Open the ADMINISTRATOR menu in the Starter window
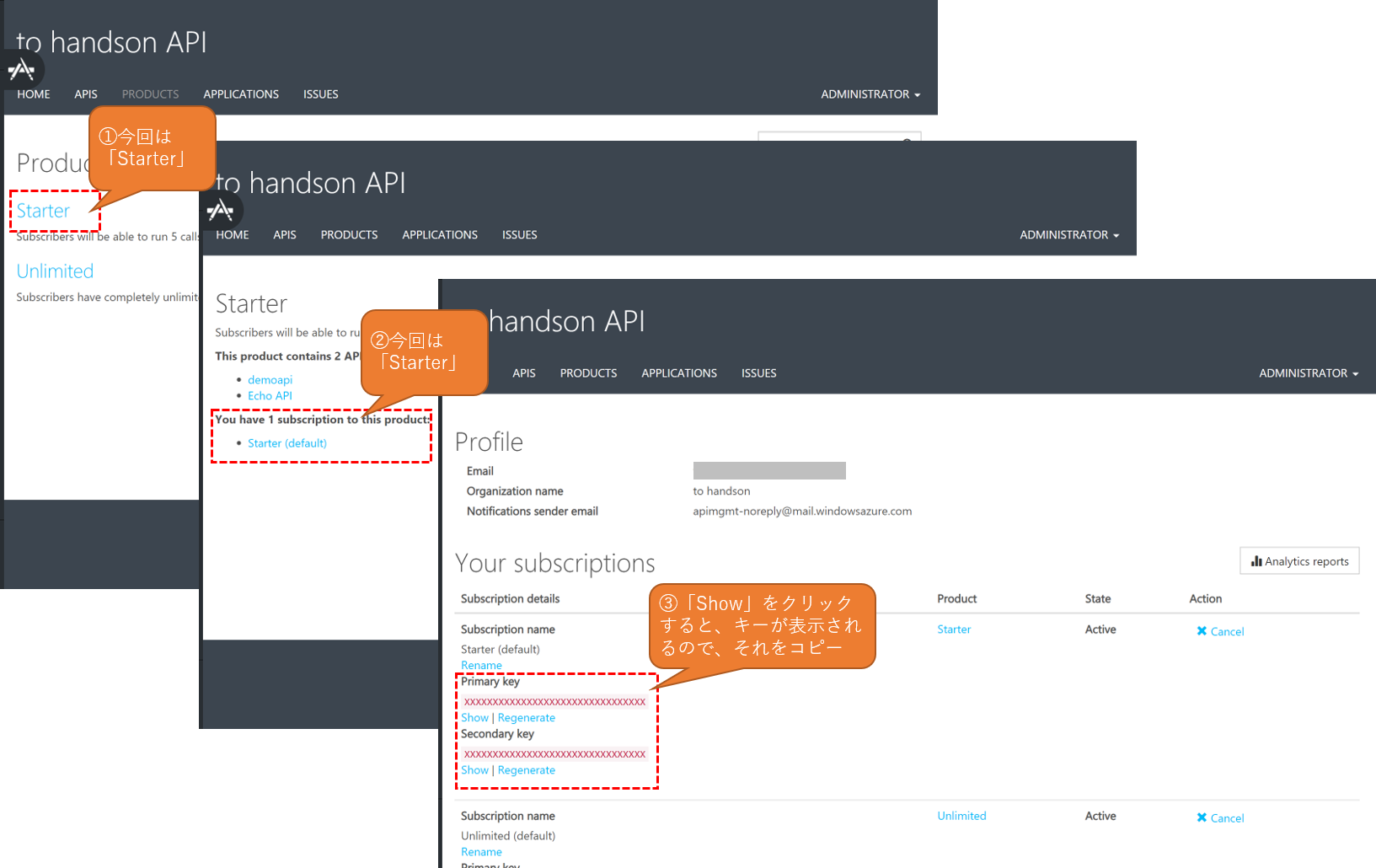 (1068, 234)
